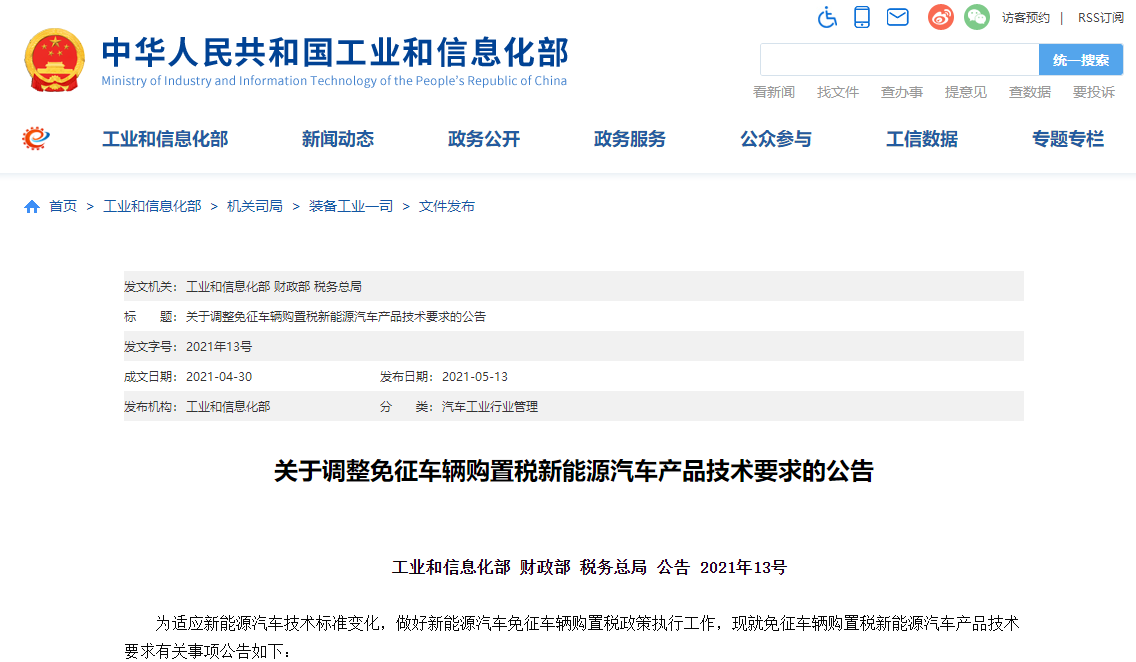Click the home icon in breadcrumb

pos(31,206)
